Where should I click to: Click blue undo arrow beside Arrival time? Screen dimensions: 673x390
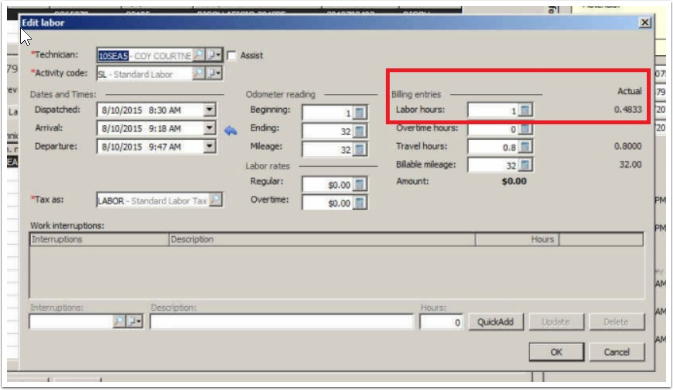(x=230, y=130)
